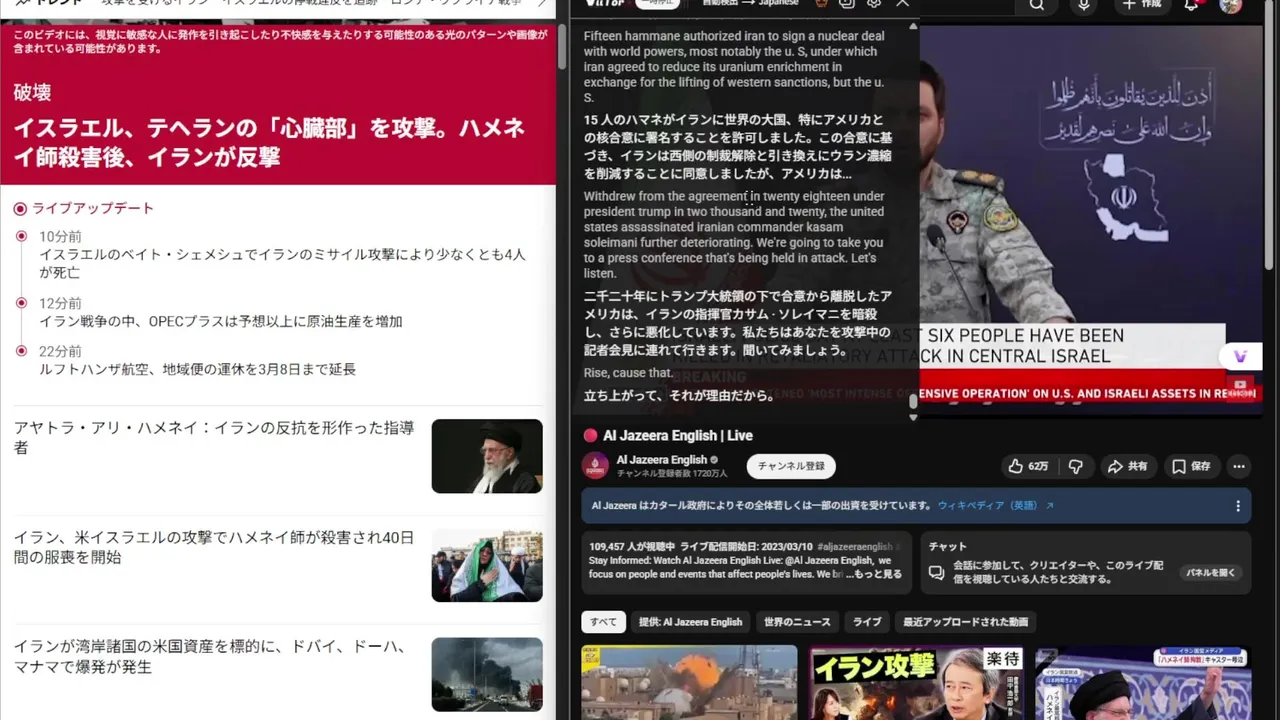Open article アヤトラ・アリ・ハメネイ headline
The height and width of the screenshot is (720, 1280).
[213, 438]
